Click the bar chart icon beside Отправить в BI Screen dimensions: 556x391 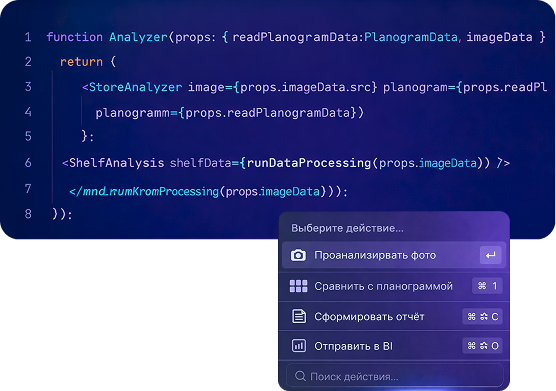(x=299, y=346)
